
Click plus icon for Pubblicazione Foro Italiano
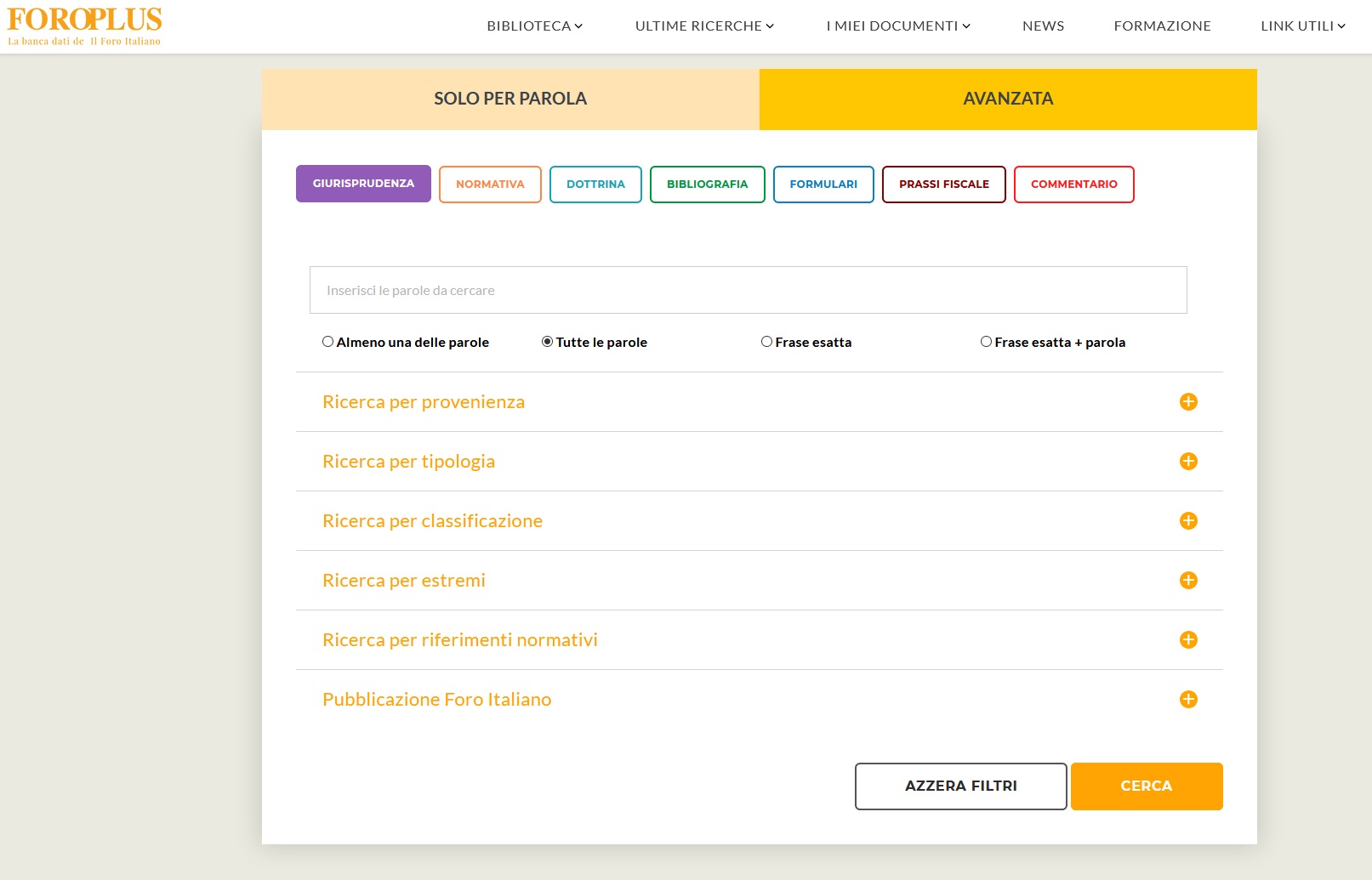point(1188,700)
